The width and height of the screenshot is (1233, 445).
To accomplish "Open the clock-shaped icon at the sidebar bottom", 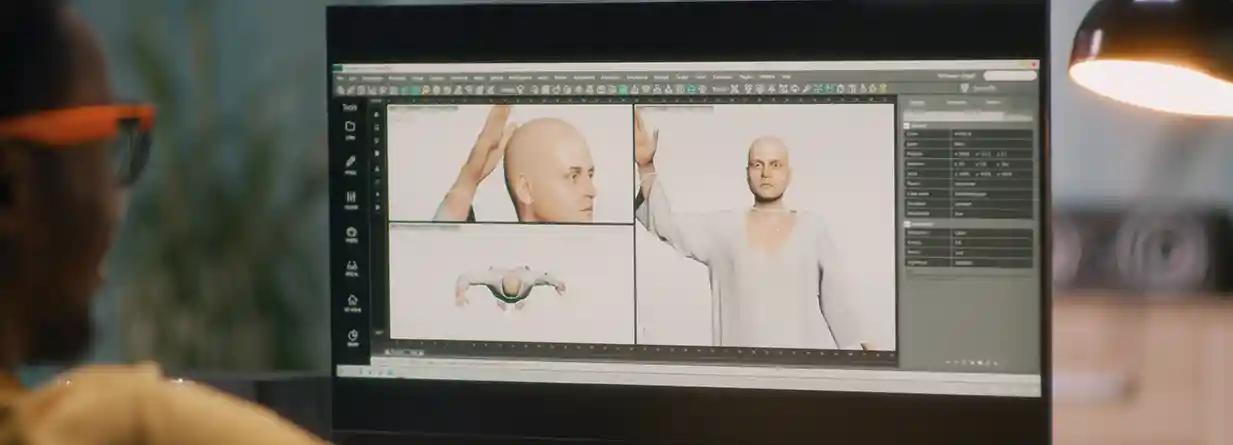I will pos(352,334).
